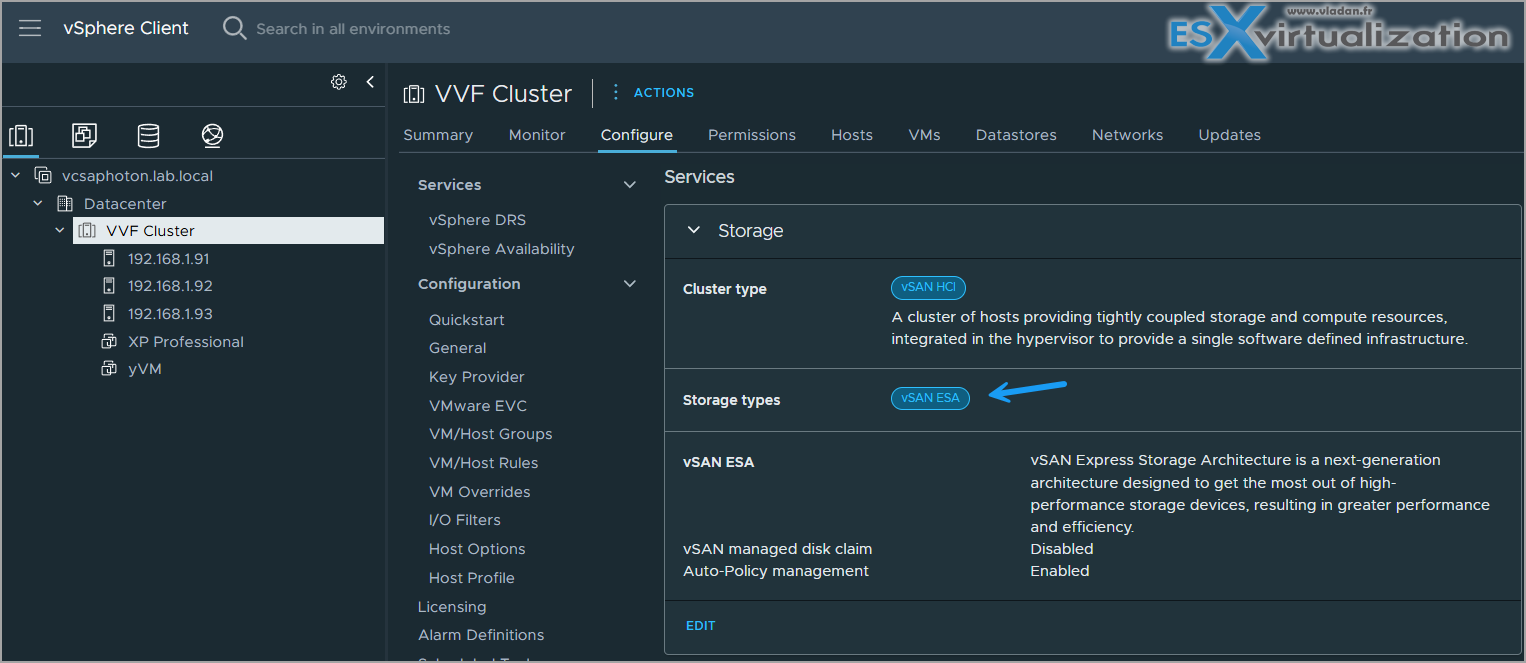The image size is (1526, 663).
Task: Open Key Provider settings
Action: [477, 377]
